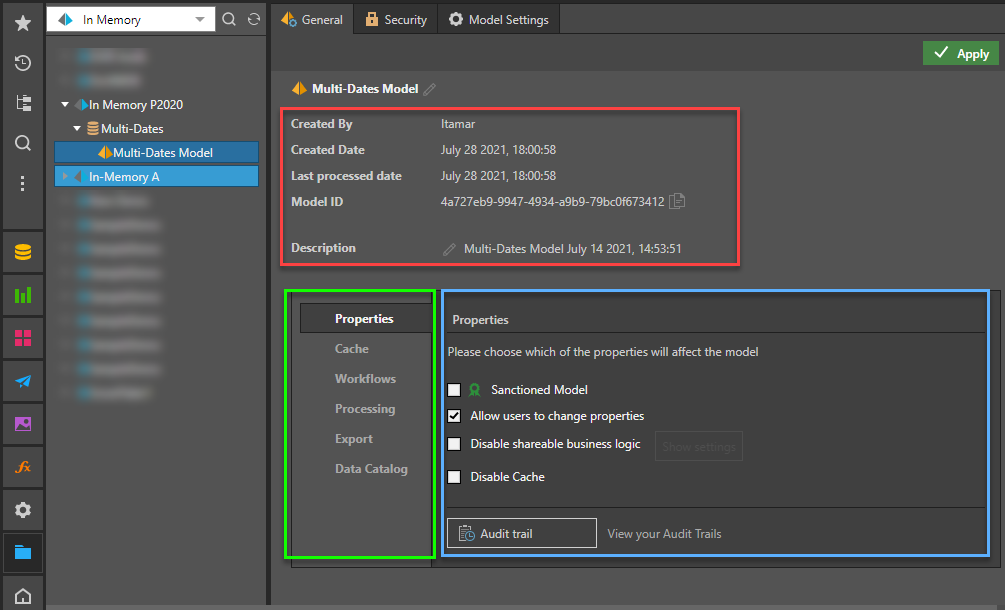Screen dimensions: 1005x610
Task: Open the yellow database Model module icon
Action: pyautogui.click(x=23, y=252)
